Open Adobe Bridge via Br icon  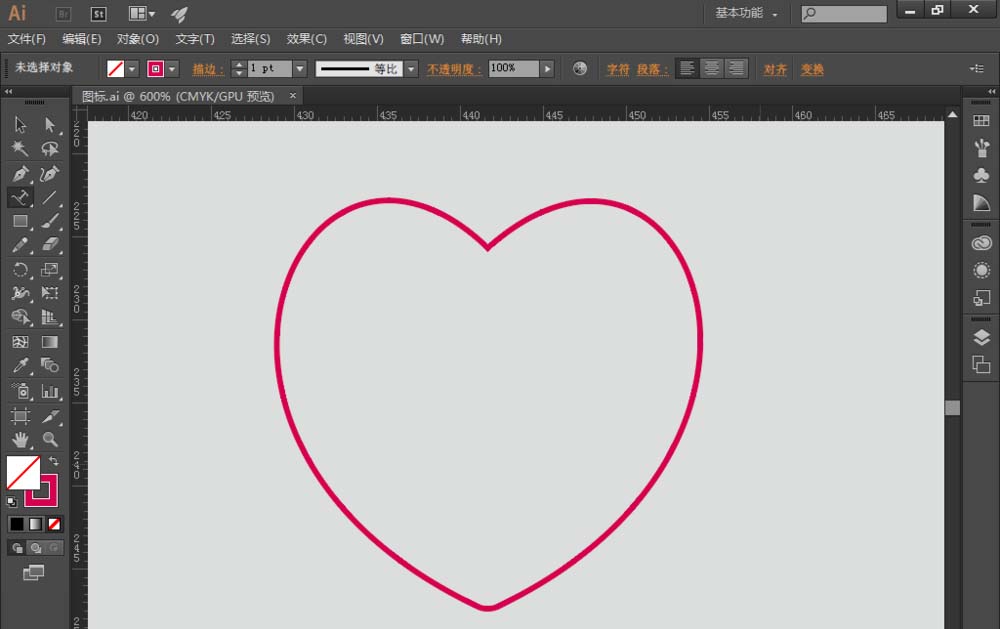coord(63,13)
